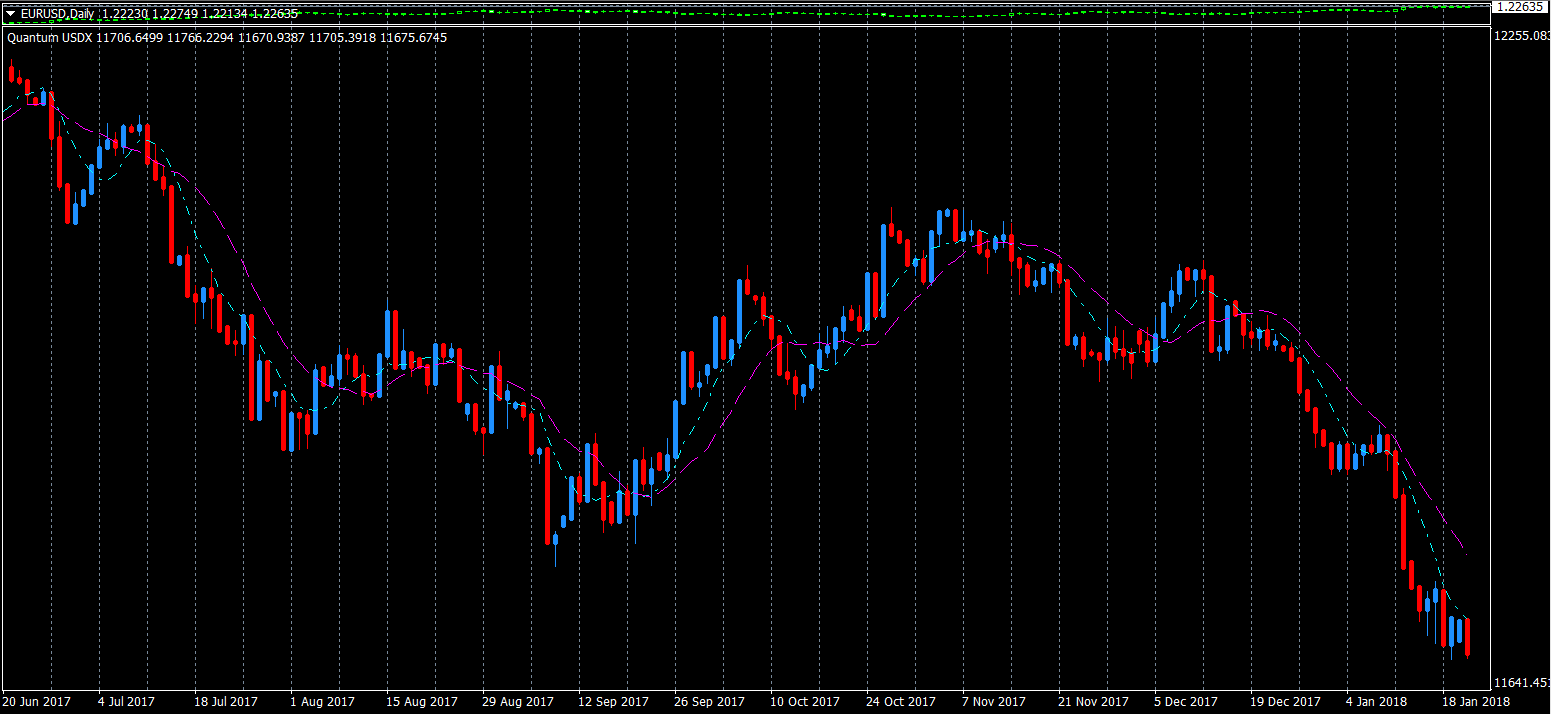Click the 15 Aug 2017 date label
The height and width of the screenshot is (714, 1552).
coord(420,702)
